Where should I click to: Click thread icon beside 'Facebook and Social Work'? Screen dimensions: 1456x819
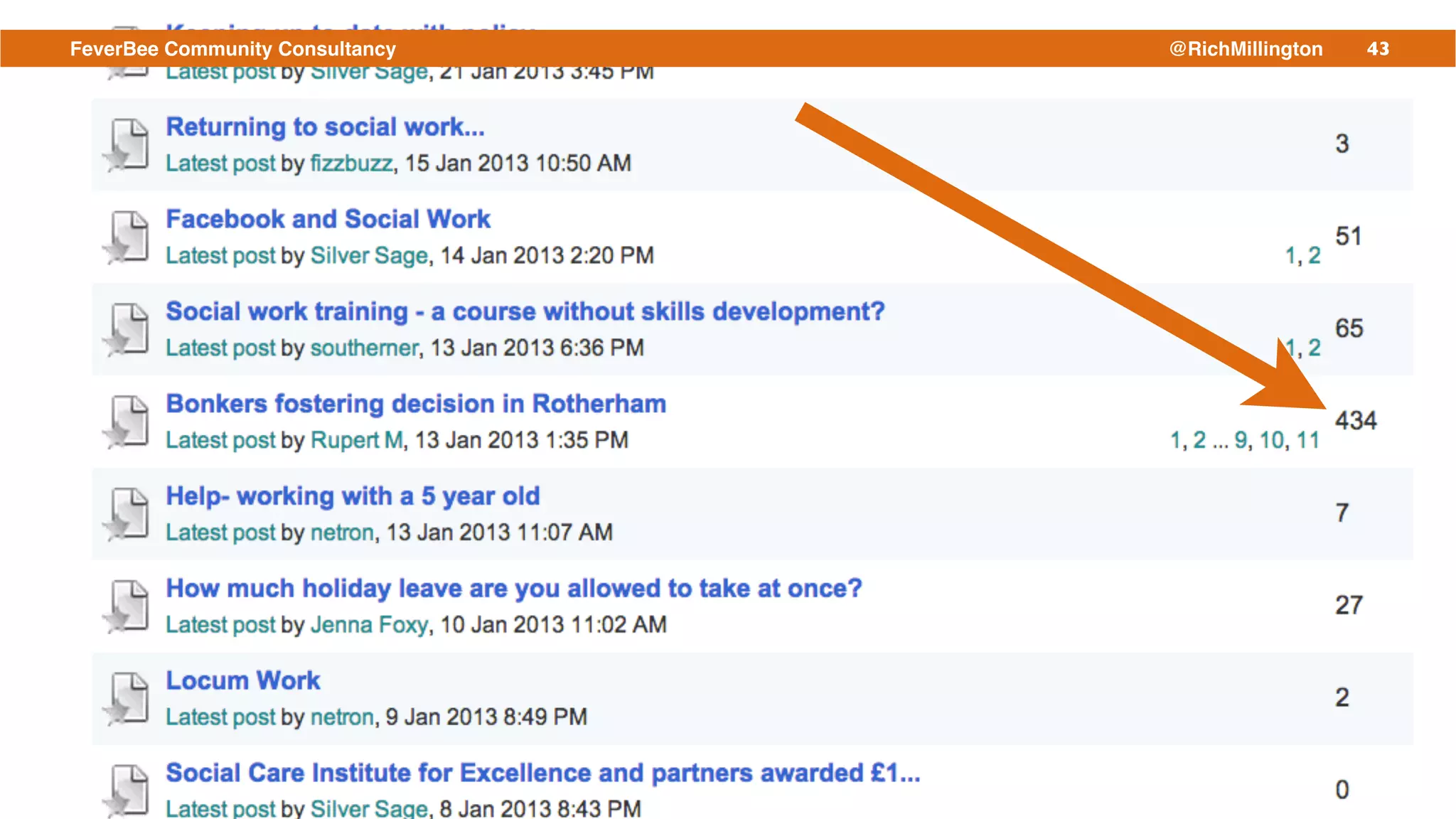[x=127, y=237]
